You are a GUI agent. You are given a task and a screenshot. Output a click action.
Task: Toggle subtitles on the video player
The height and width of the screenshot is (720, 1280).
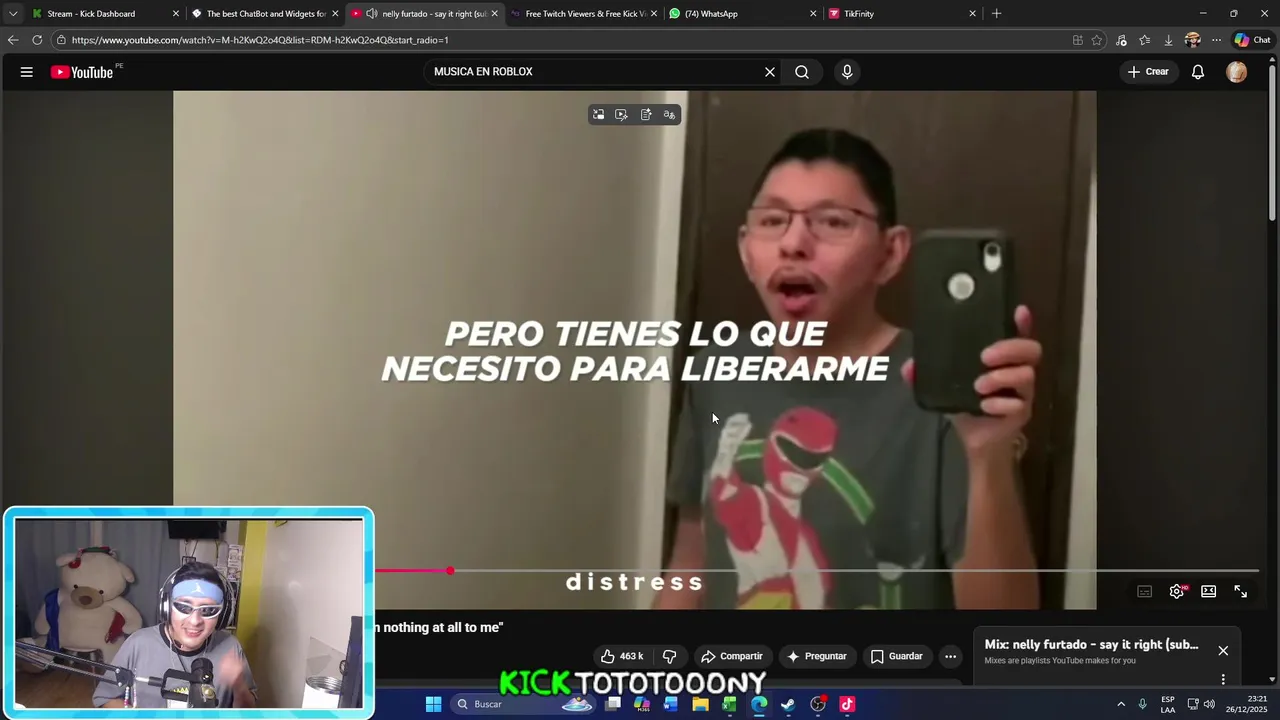click(1145, 592)
